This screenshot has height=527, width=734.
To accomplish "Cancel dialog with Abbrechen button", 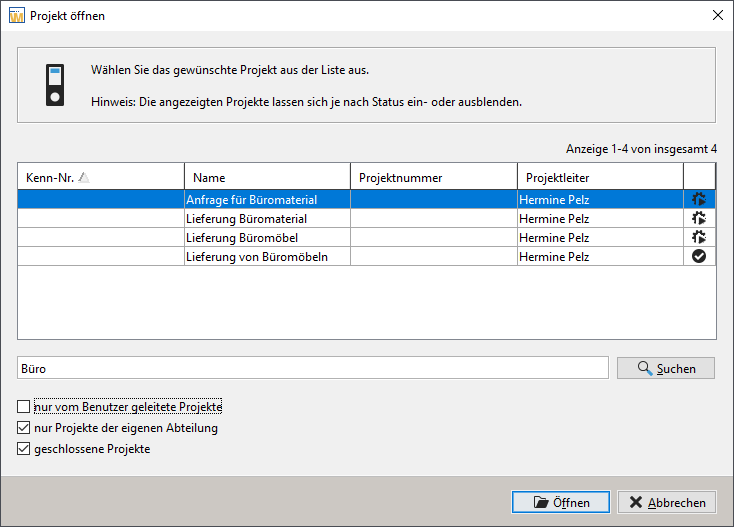I will point(667,502).
